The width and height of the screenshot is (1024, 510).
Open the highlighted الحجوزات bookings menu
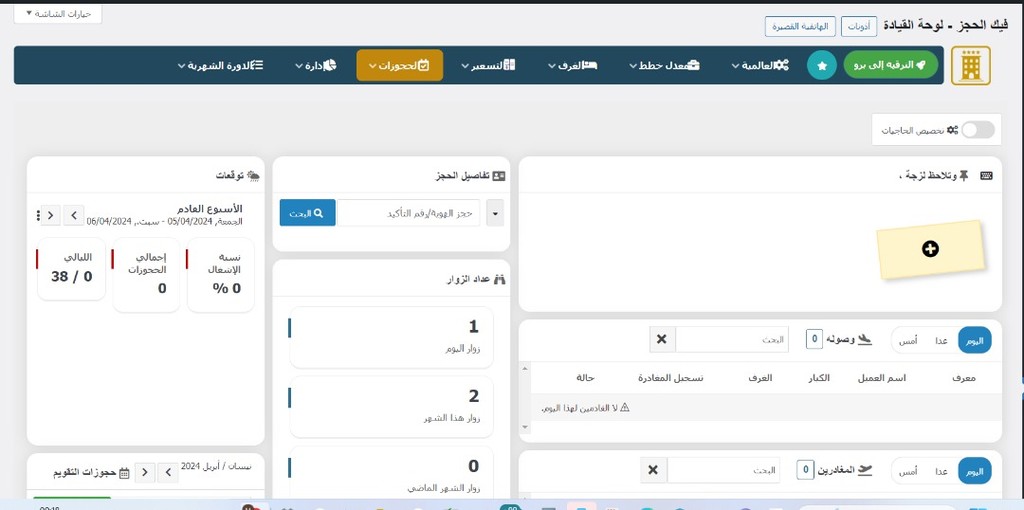point(400,65)
